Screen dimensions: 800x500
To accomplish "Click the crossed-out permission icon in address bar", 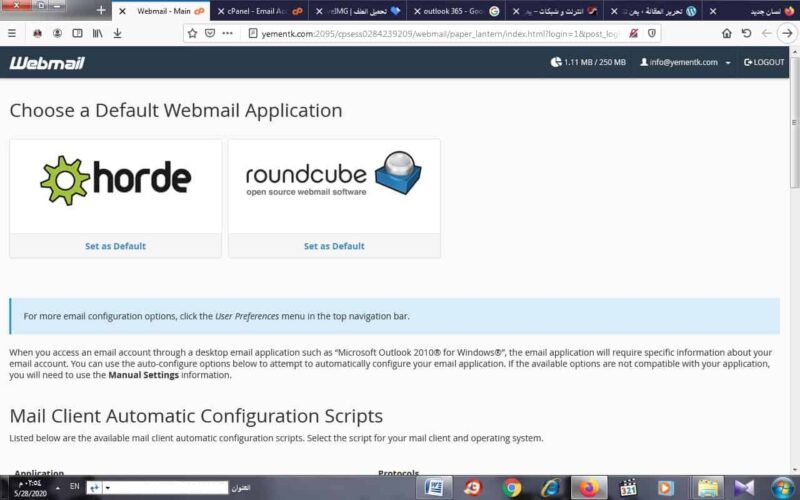I will [x=634, y=33].
